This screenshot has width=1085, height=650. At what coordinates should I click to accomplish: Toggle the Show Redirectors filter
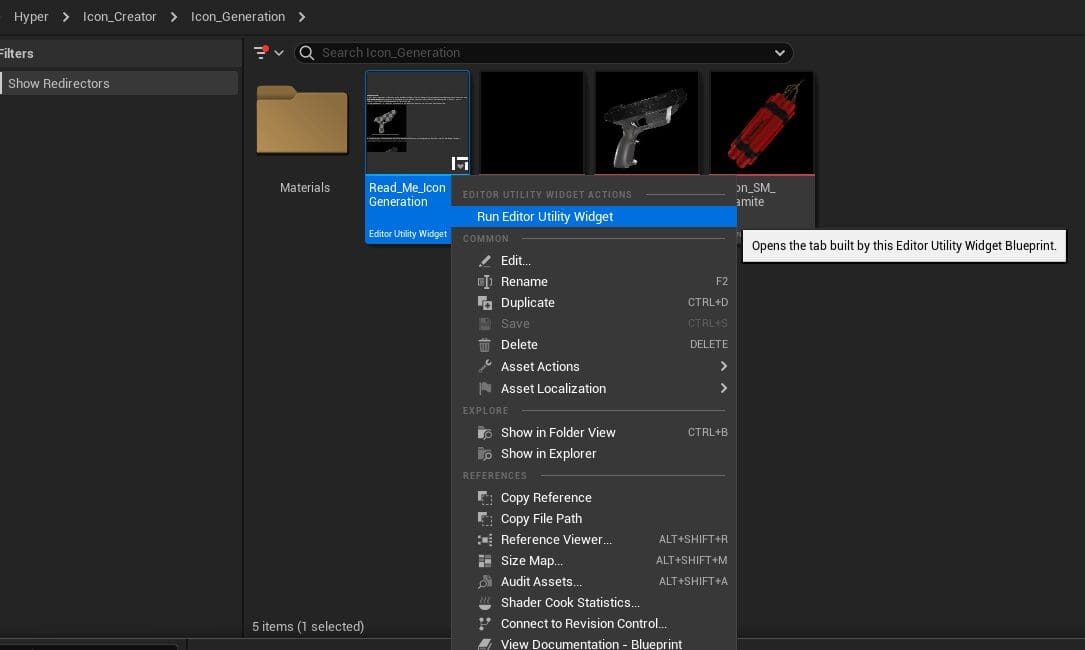pos(118,84)
